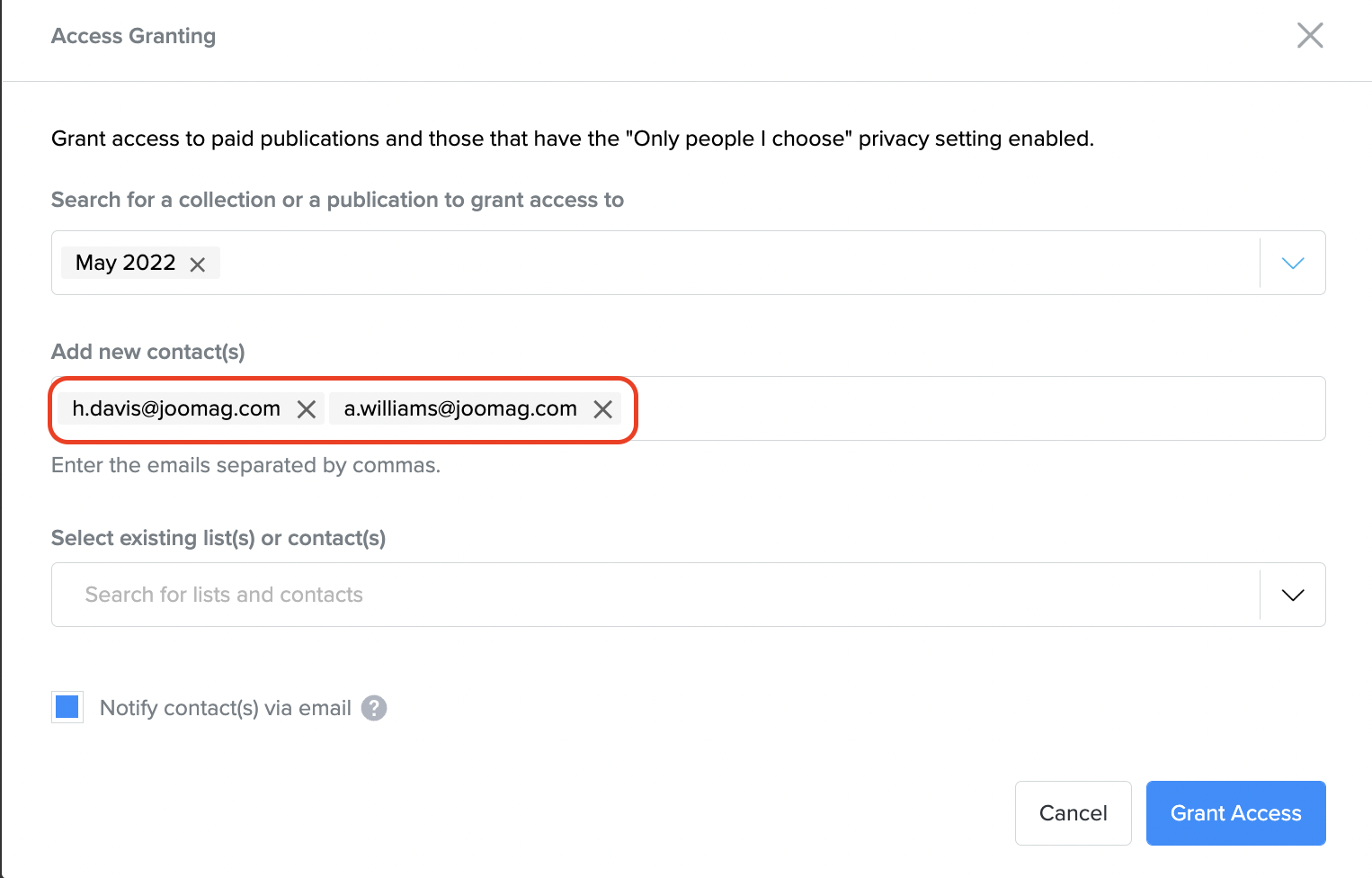This screenshot has height=878, width=1372.
Task: Remove the May 2022 publication tag
Action: (x=198, y=264)
